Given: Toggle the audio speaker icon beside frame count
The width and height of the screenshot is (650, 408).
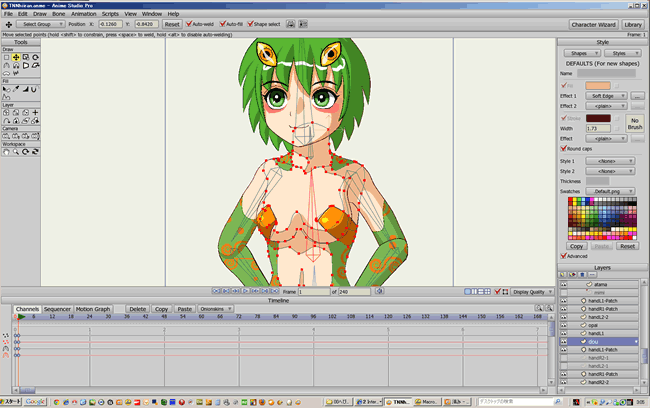Looking at the screenshot, I should pos(379,291).
